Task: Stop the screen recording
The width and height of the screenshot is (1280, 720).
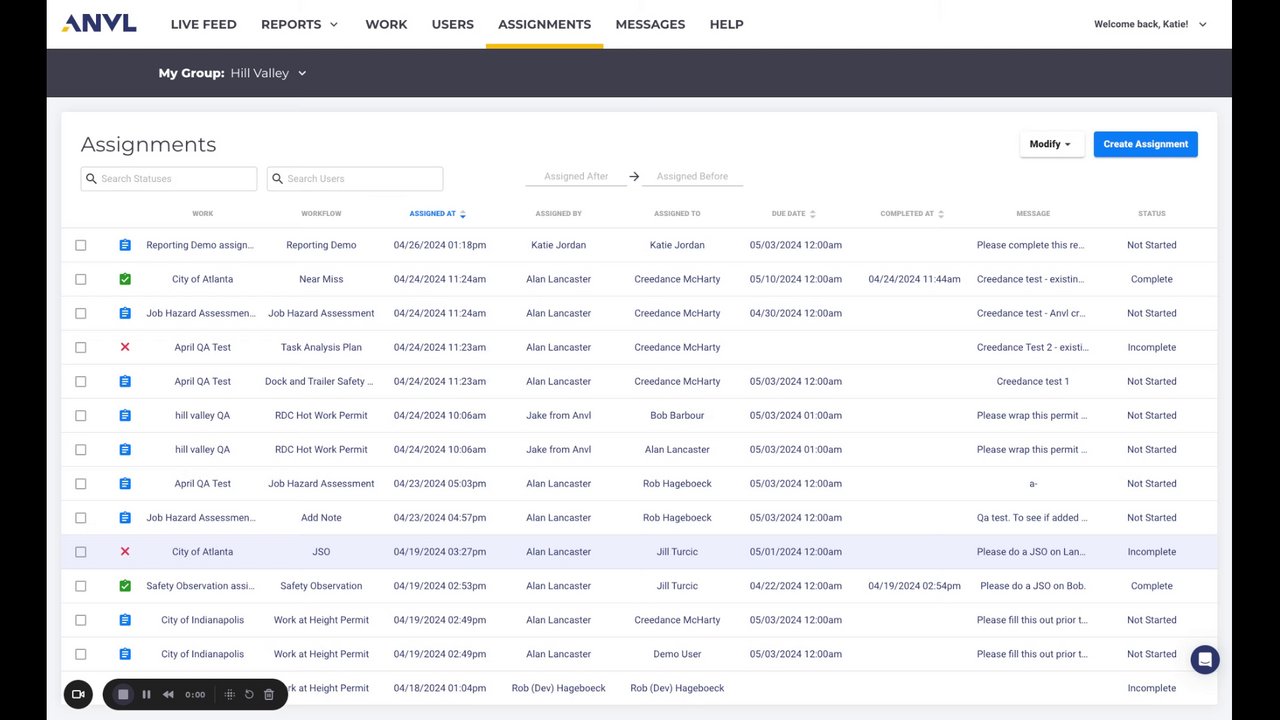Action: [123, 694]
